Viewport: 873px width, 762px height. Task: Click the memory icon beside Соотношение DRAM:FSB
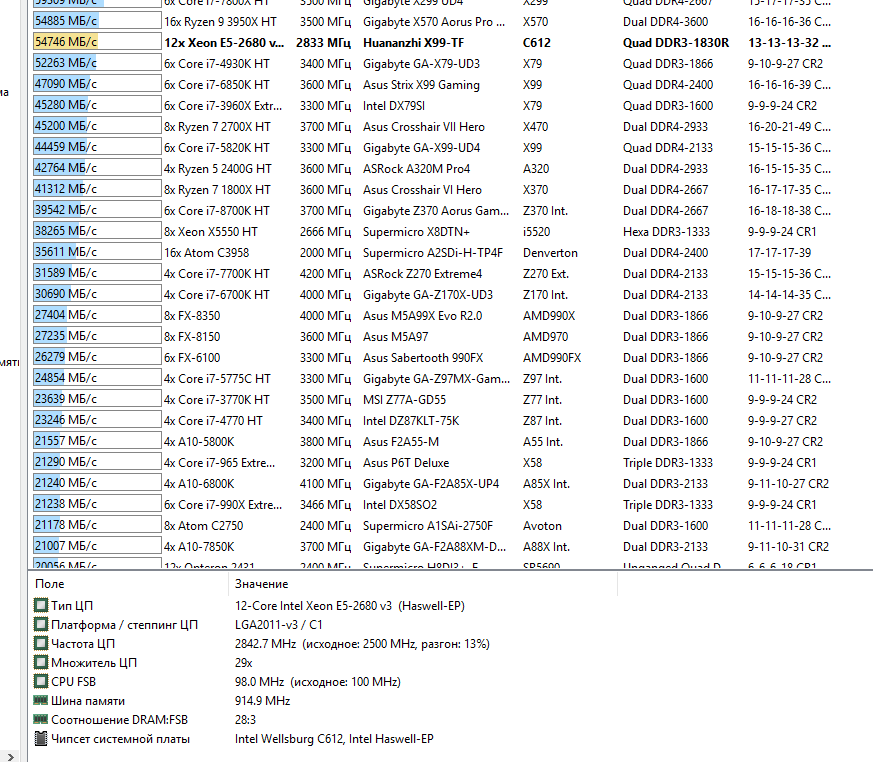(41, 719)
